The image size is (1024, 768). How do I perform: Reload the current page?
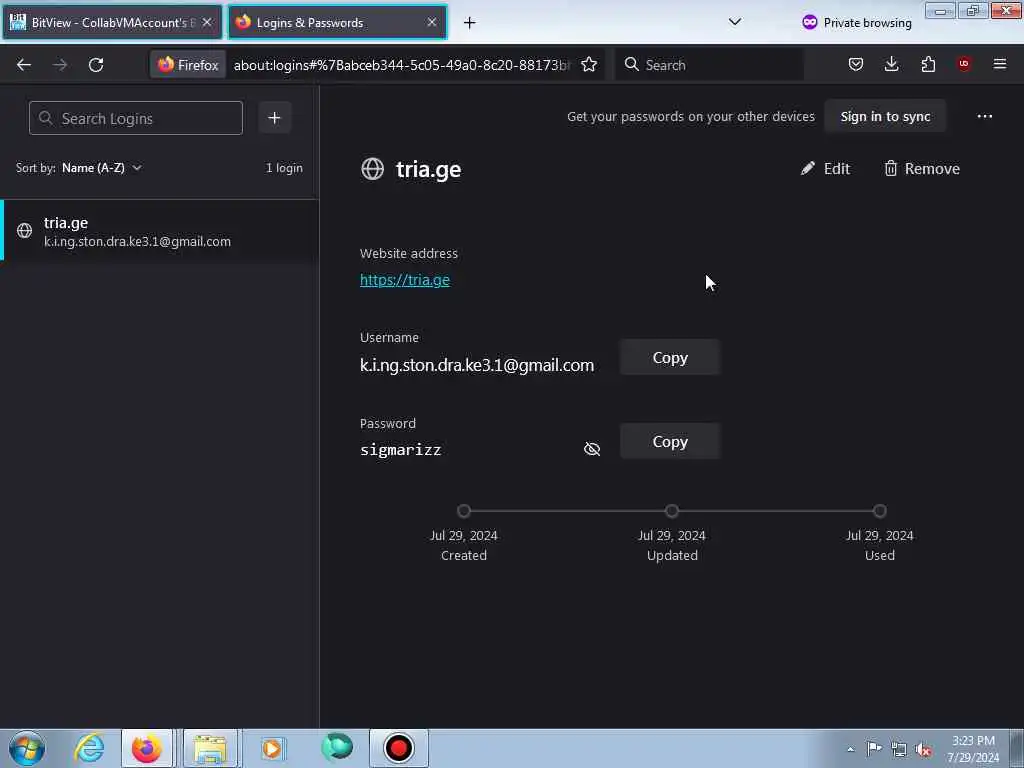point(96,65)
